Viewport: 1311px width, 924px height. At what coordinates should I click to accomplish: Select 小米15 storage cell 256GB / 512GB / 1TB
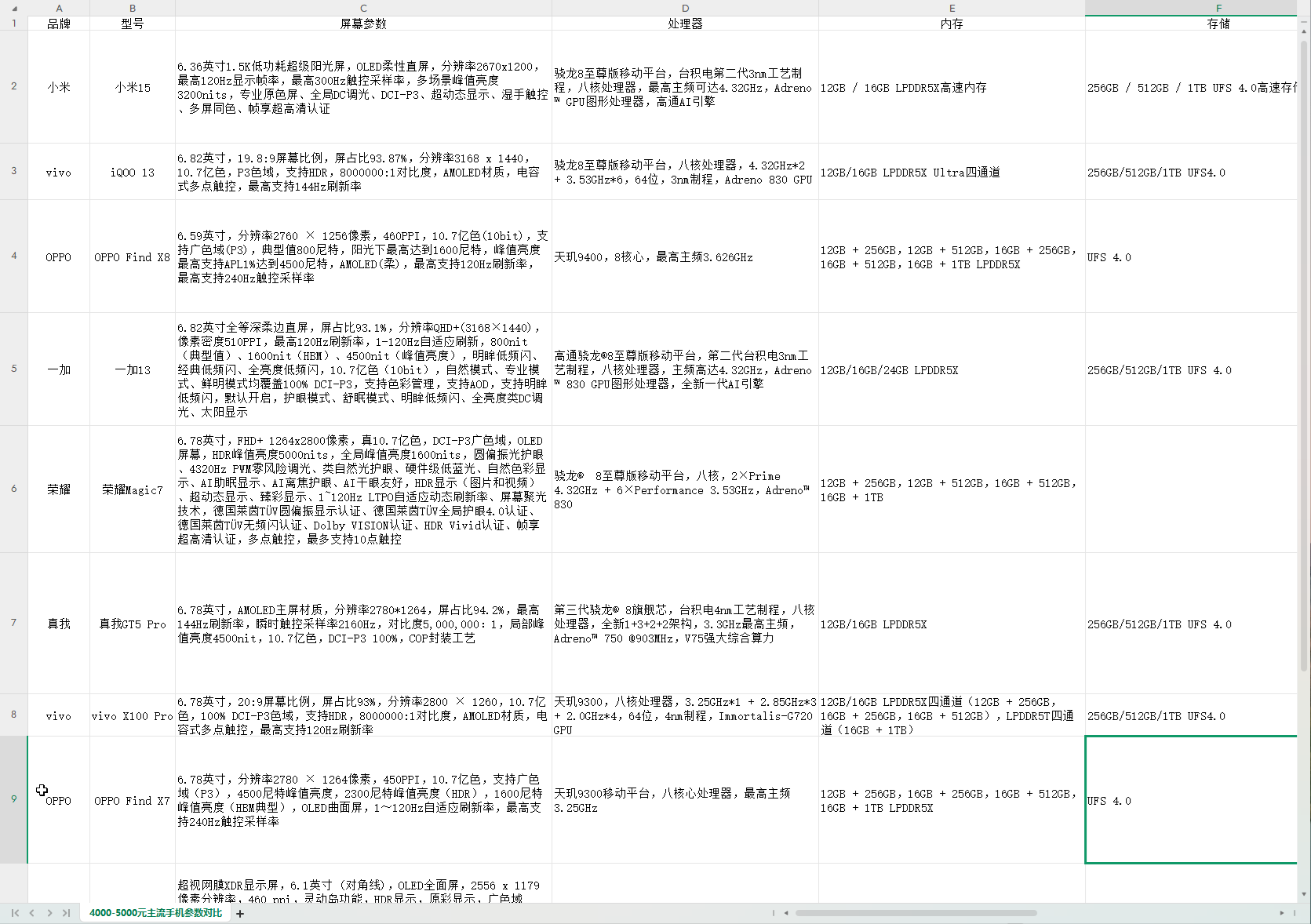tap(1191, 87)
